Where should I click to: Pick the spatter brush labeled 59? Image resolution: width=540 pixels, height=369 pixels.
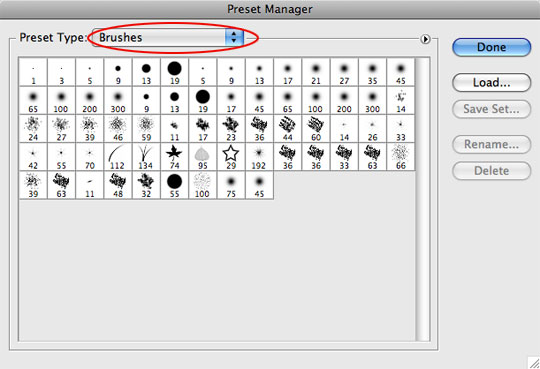146,129
